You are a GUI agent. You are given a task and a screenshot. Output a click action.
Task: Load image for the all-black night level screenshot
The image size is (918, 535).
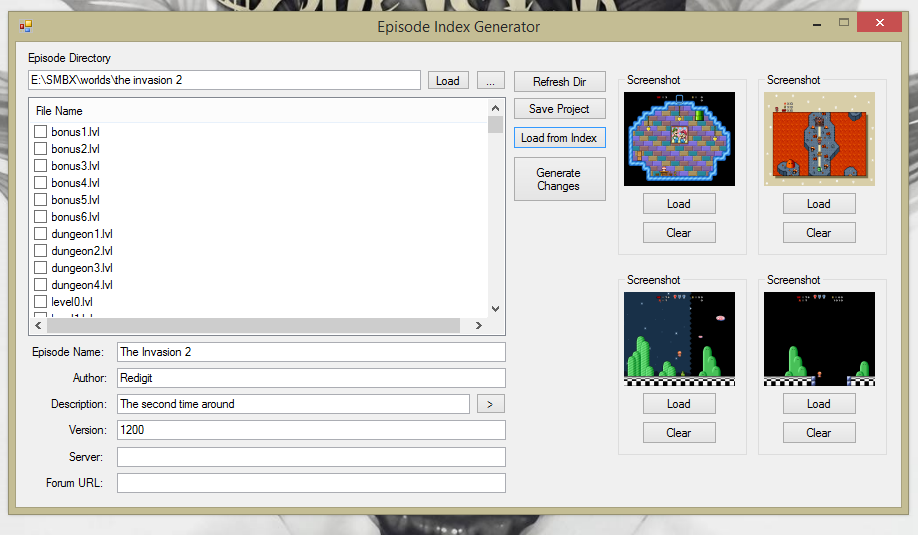[819, 404]
